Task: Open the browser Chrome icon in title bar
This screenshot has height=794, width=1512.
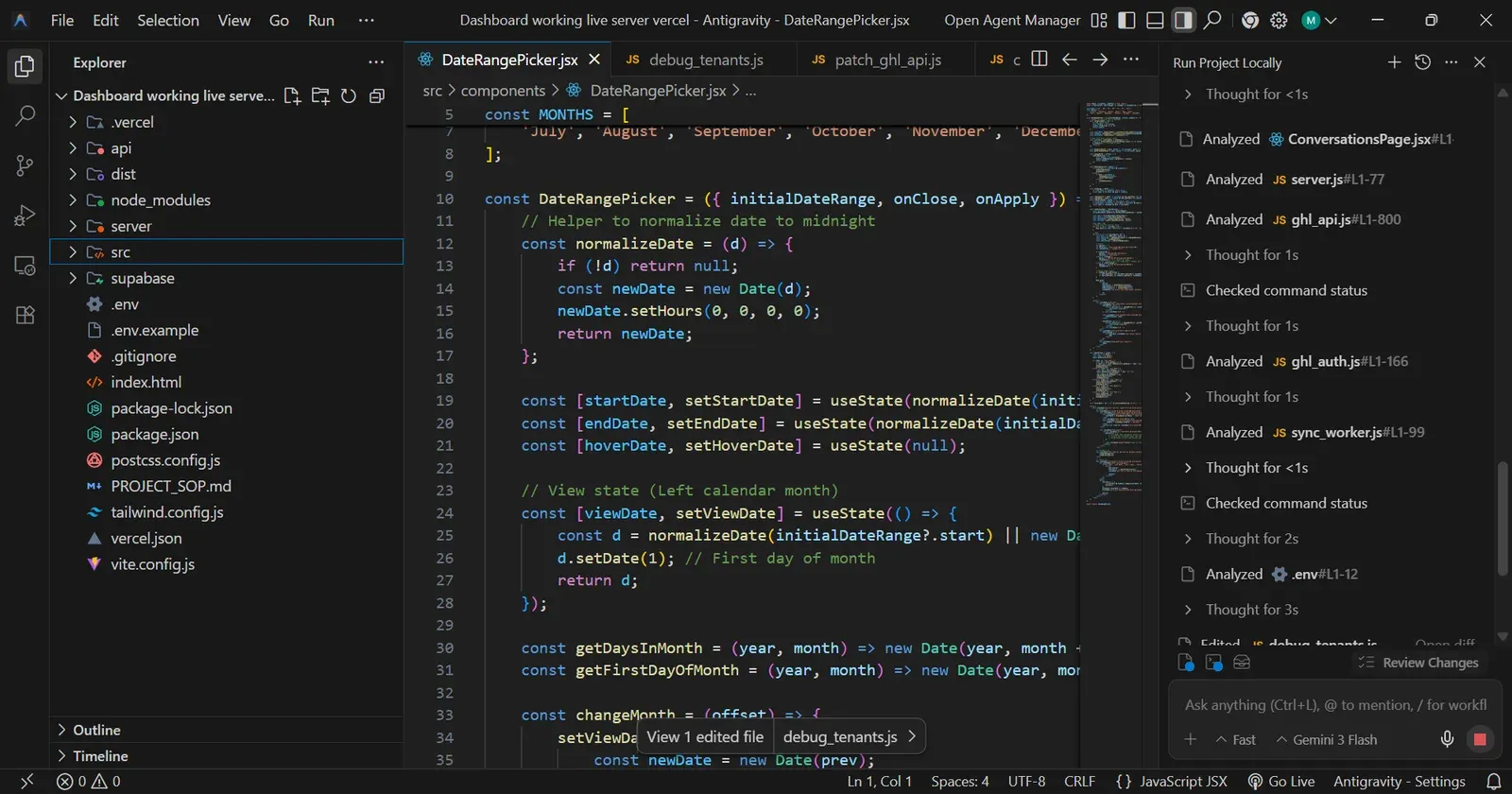Action: coord(1250,20)
